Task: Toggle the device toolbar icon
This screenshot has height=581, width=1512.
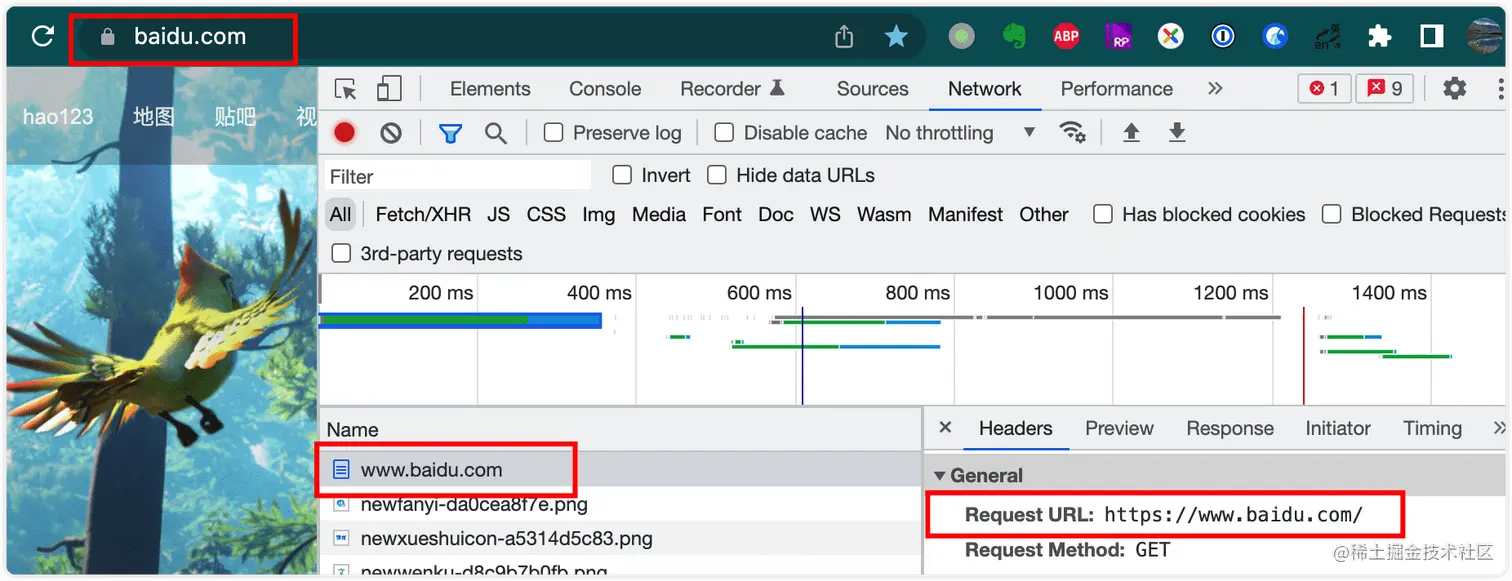Action: click(389, 89)
